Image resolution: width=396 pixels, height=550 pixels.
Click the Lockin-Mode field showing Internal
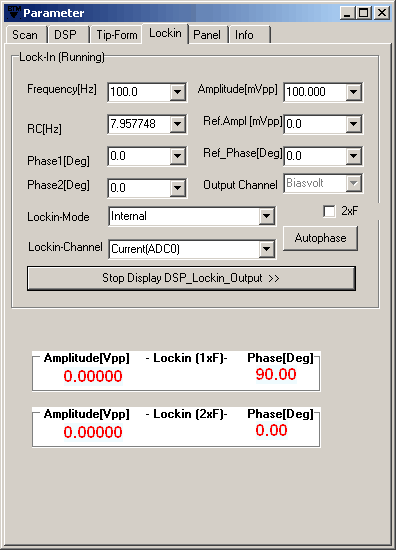coord(184,216)
